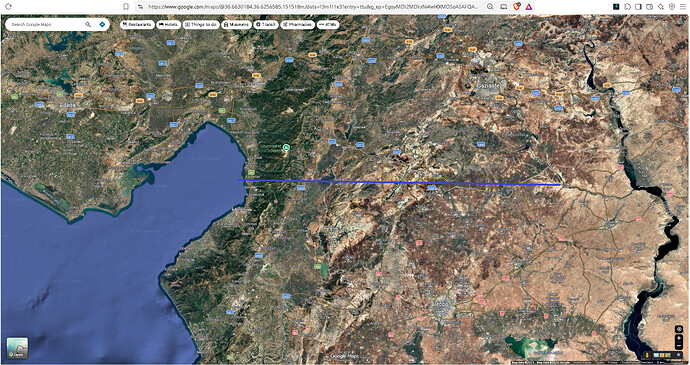Click the magnifier search icon in Maps
Screen dimensions: 690x365
(x=88, y=24)
